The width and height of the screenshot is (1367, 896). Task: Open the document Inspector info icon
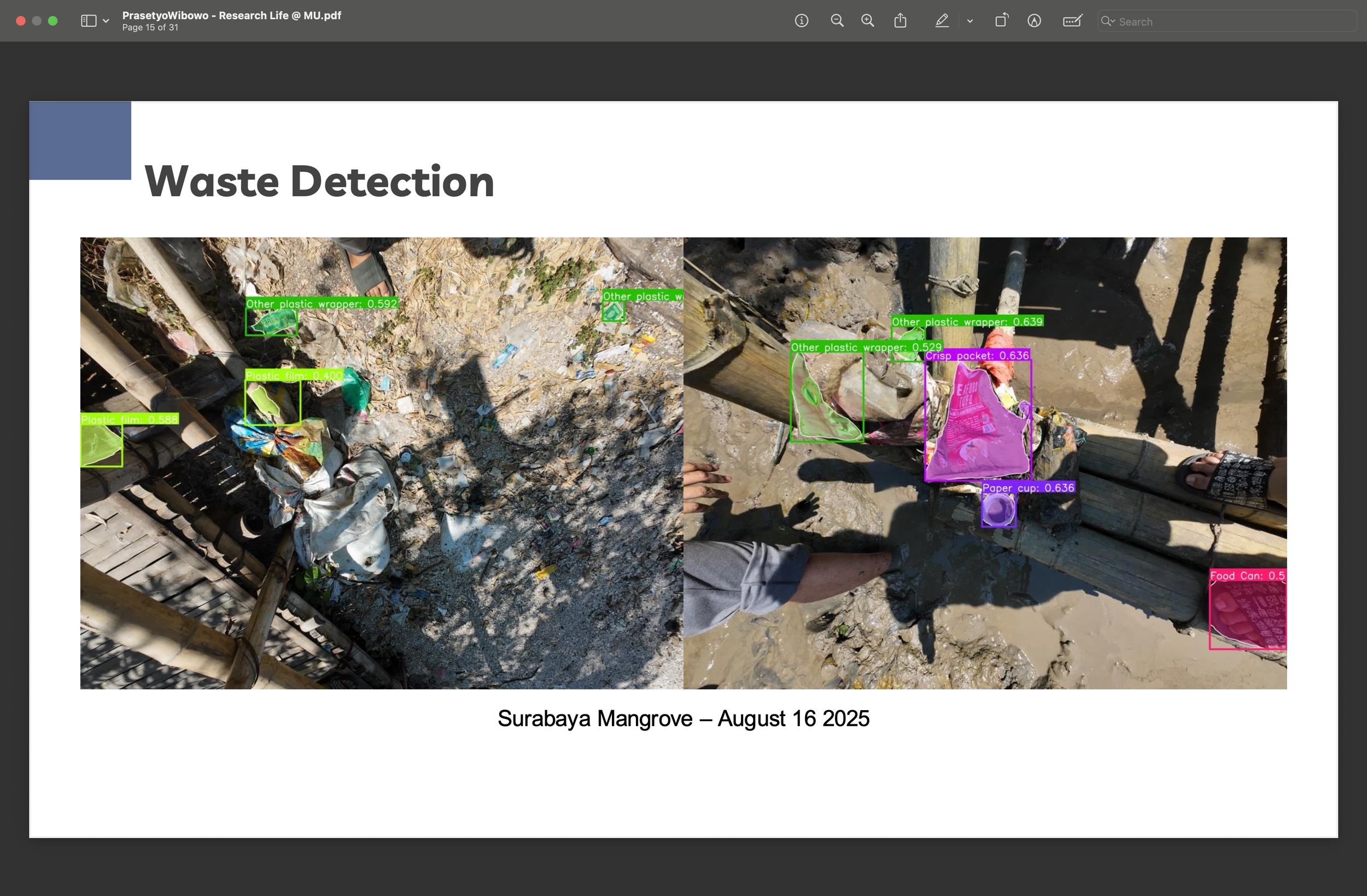[x=801, y=21]
